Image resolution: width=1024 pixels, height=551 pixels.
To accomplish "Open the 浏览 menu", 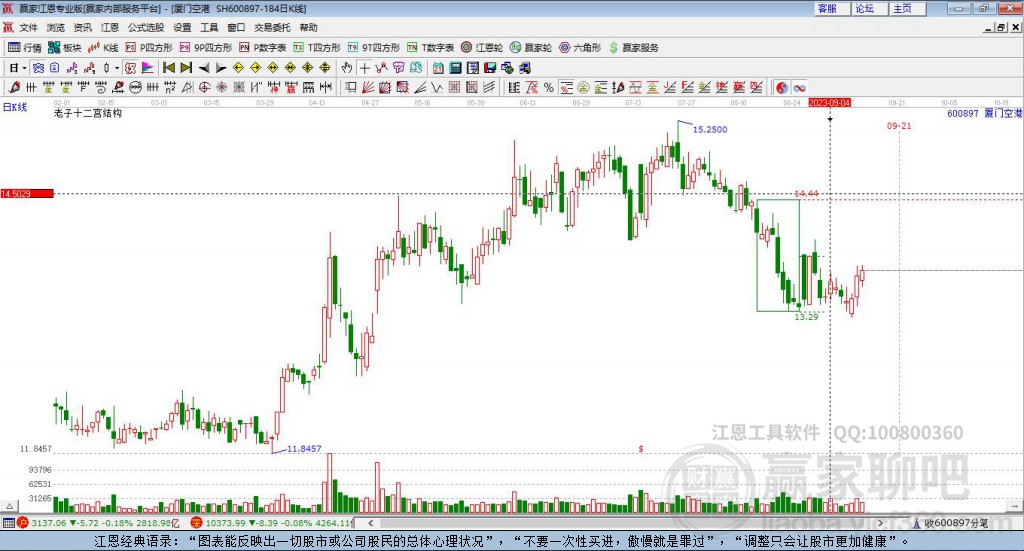I will (x=56, y=27).
